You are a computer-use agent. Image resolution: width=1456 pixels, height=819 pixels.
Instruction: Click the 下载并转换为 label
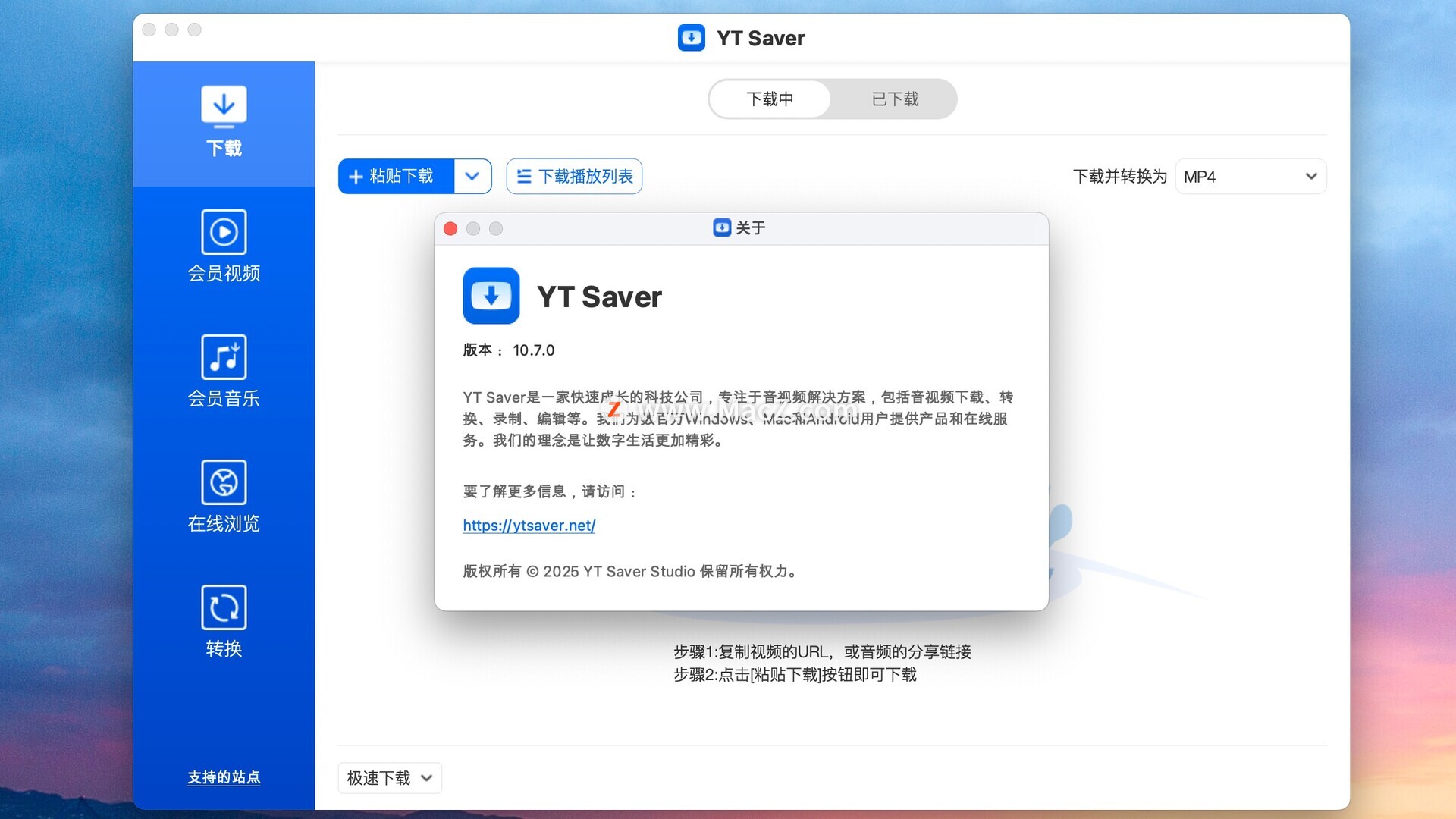(1120, 177)
